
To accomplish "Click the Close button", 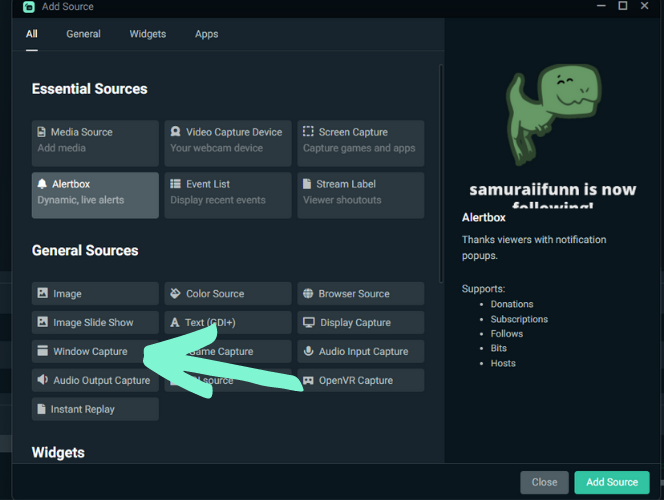I will tap(544, 482).
